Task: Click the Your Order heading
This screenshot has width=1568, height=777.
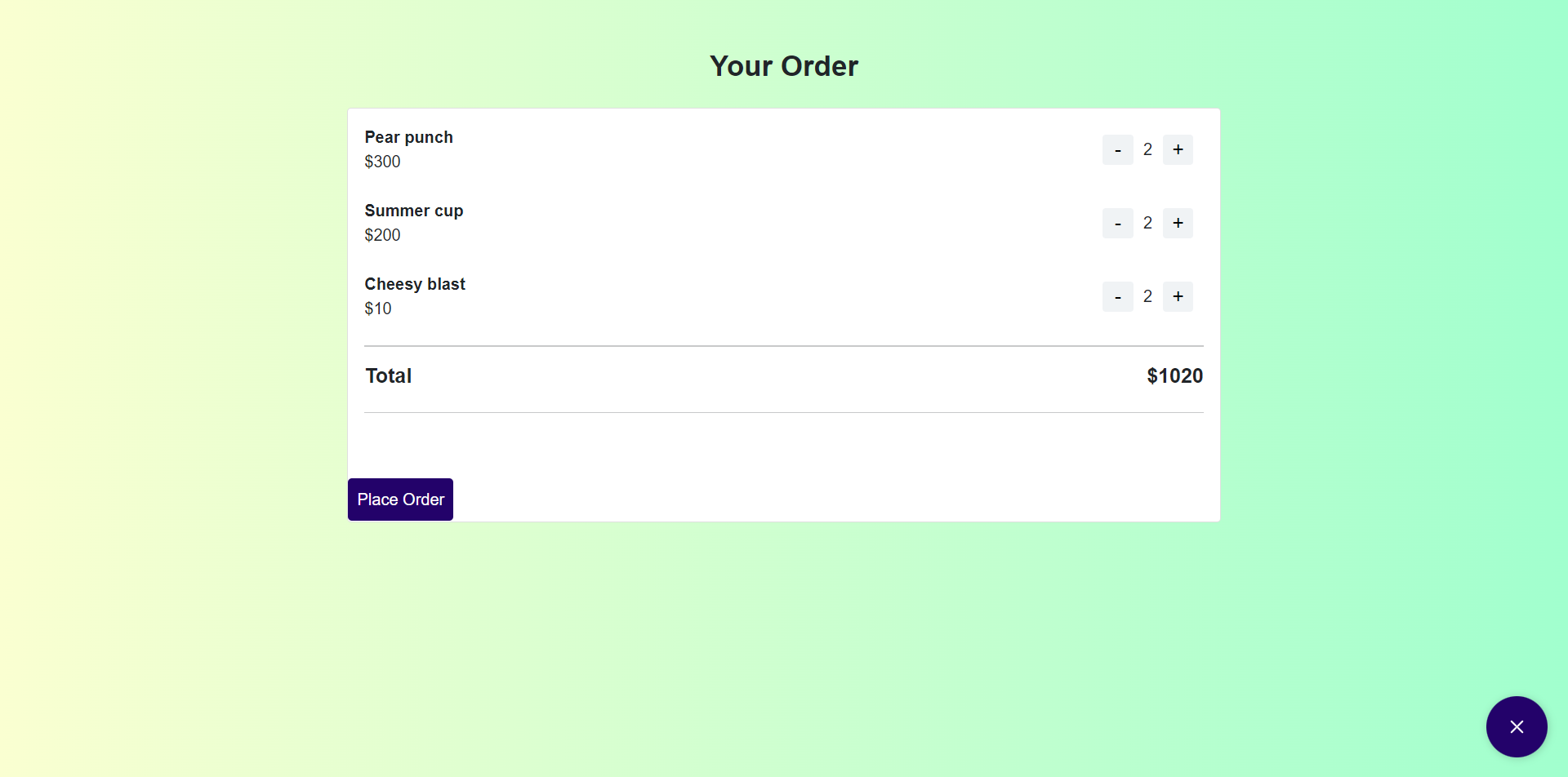Action: (783, 65)
